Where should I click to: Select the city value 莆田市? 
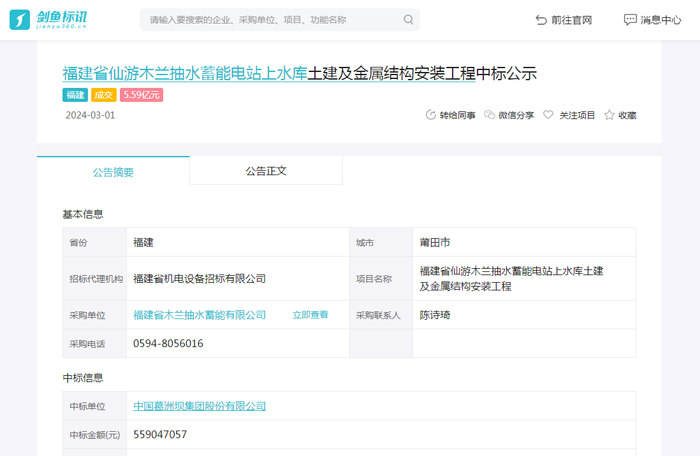coord(435,243)
